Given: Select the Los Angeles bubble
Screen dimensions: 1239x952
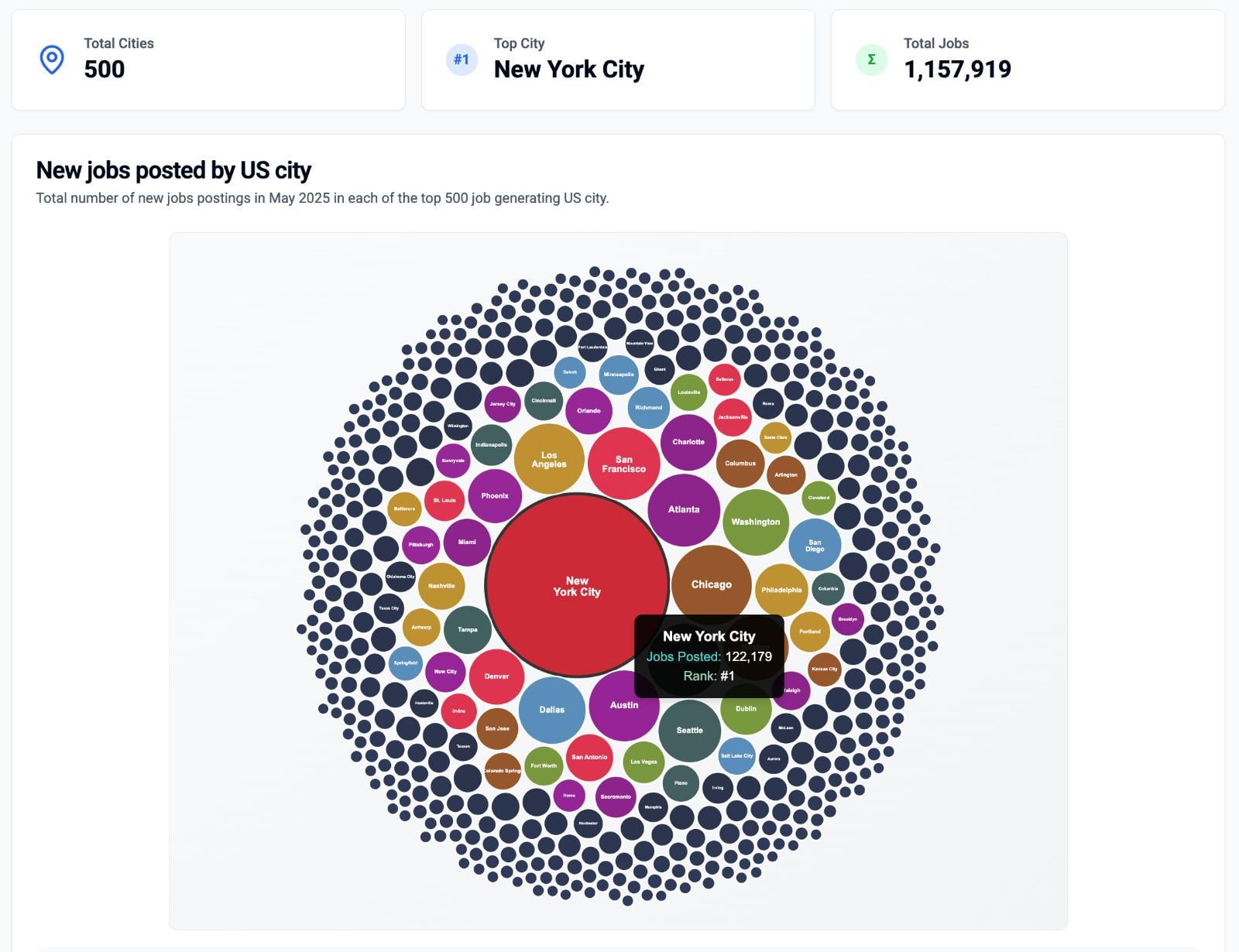Looking at the screenshot, I should (549, 459).
